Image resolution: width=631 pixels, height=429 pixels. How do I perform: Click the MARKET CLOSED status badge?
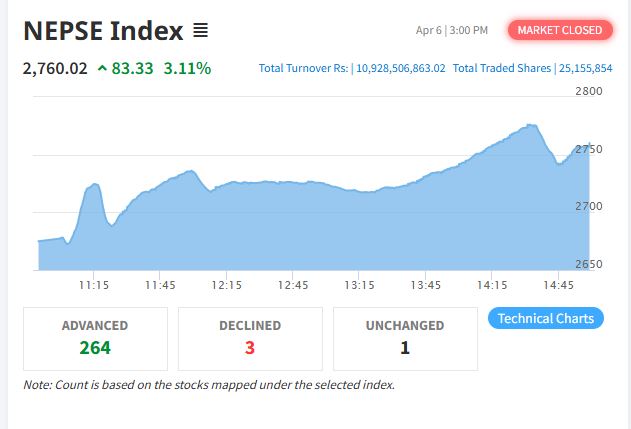point(560,30)
